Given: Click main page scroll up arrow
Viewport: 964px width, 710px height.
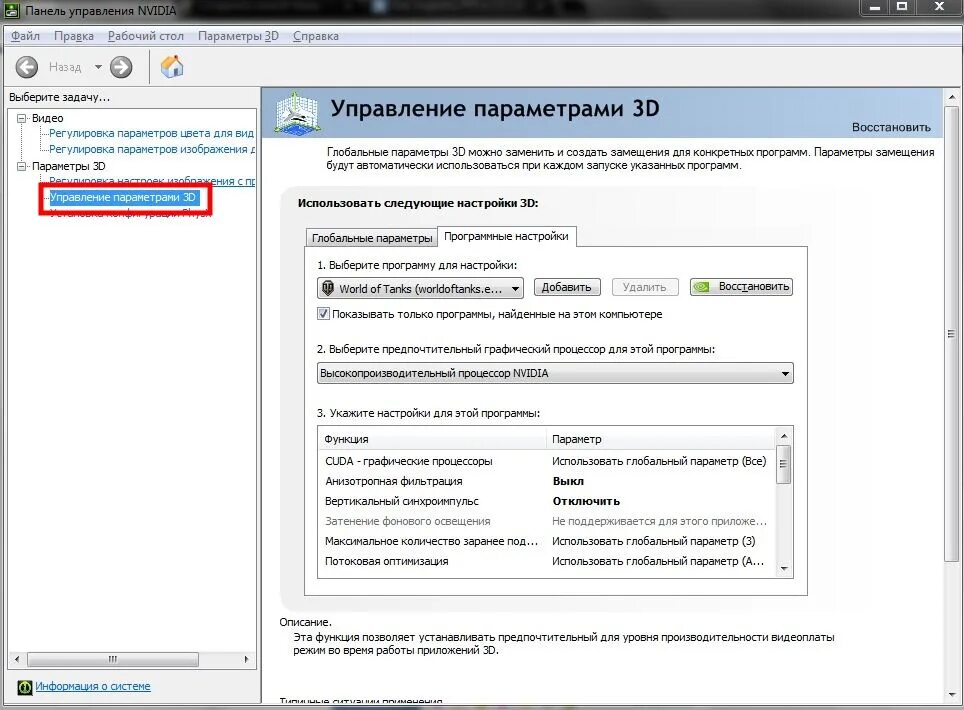Looking at the screenshot, I should point(952,97).
